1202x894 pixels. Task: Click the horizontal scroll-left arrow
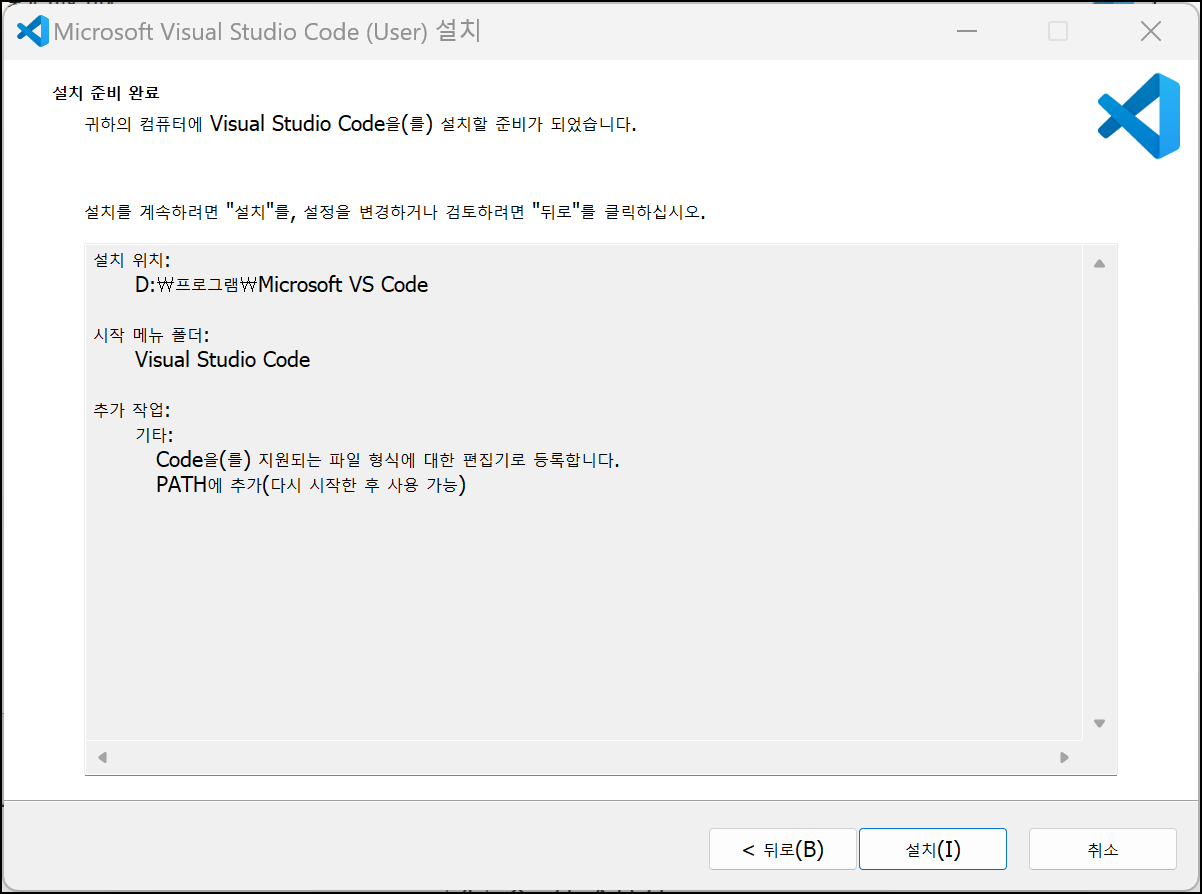(x=102, y=758)
